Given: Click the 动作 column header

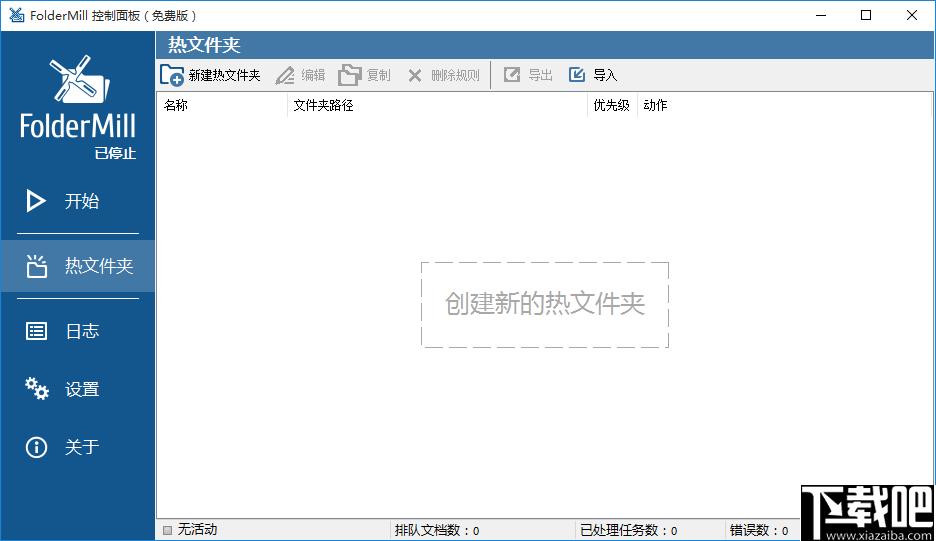Looking at the screenshot, I should (x=655, y=105).
